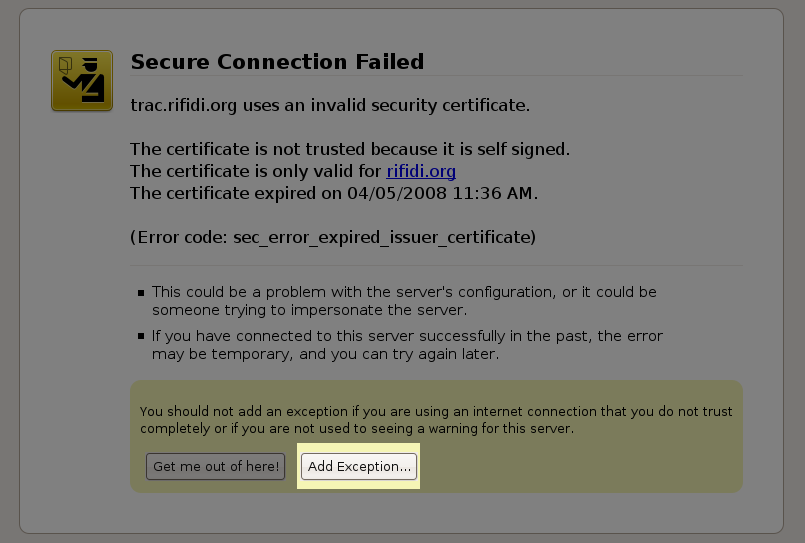Viewport: 805px width, 543px height.
Task: Click the sec_error_expired_issuer_certificate error code
Action: [x=376, y=237]
